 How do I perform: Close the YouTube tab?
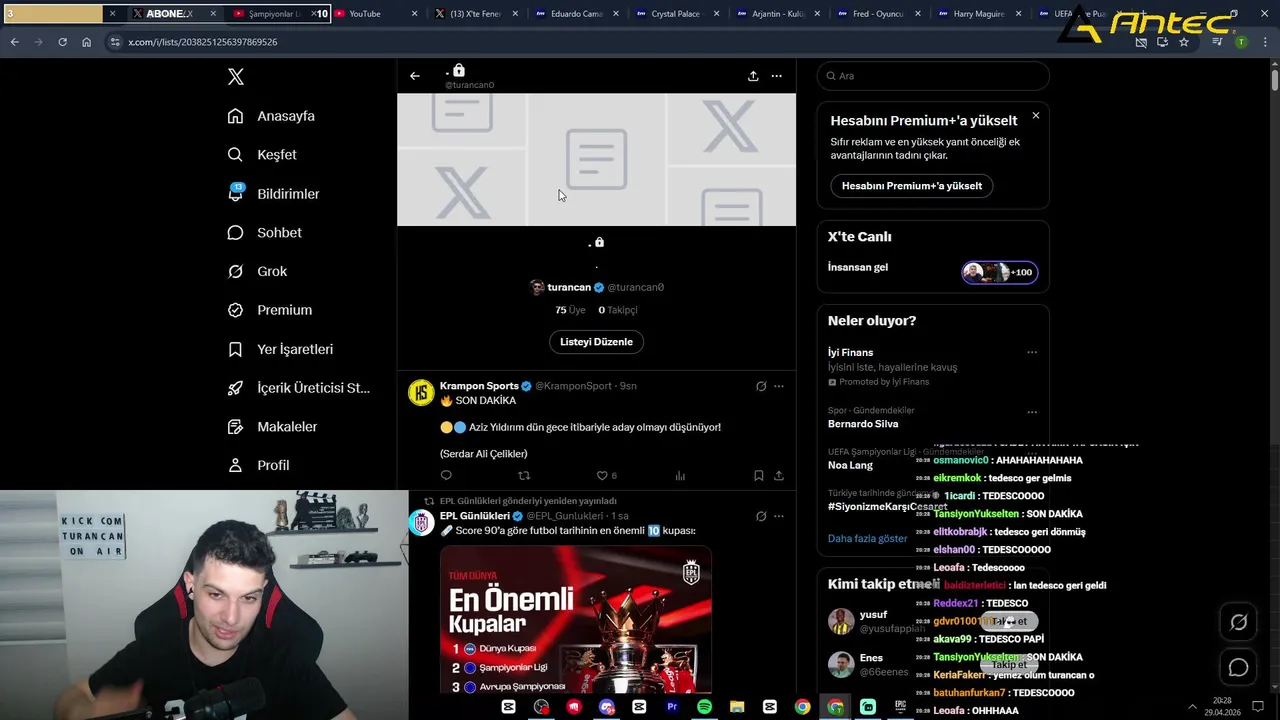coord(414,14)
